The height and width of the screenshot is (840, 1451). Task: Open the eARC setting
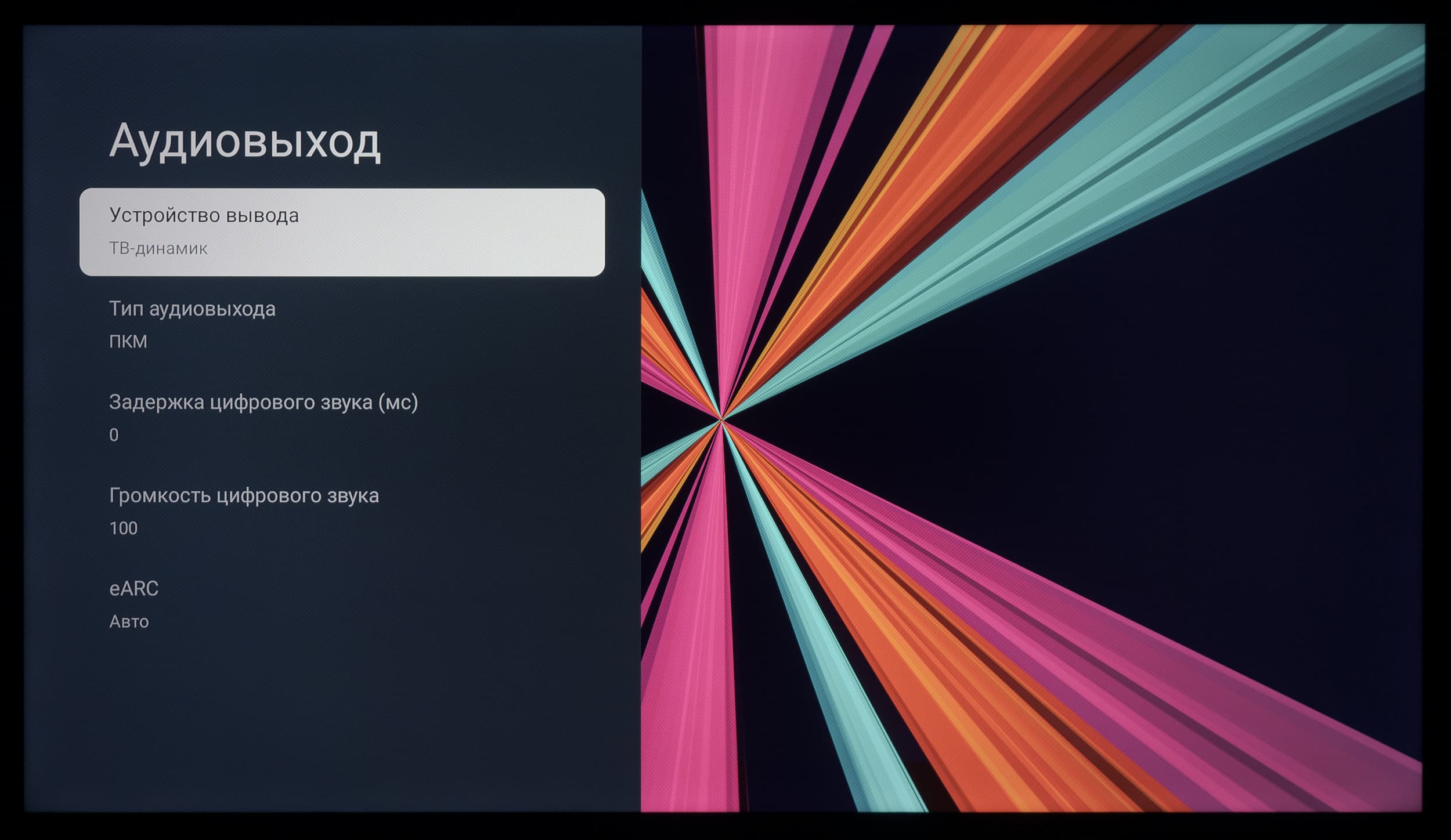click(133, 588)
